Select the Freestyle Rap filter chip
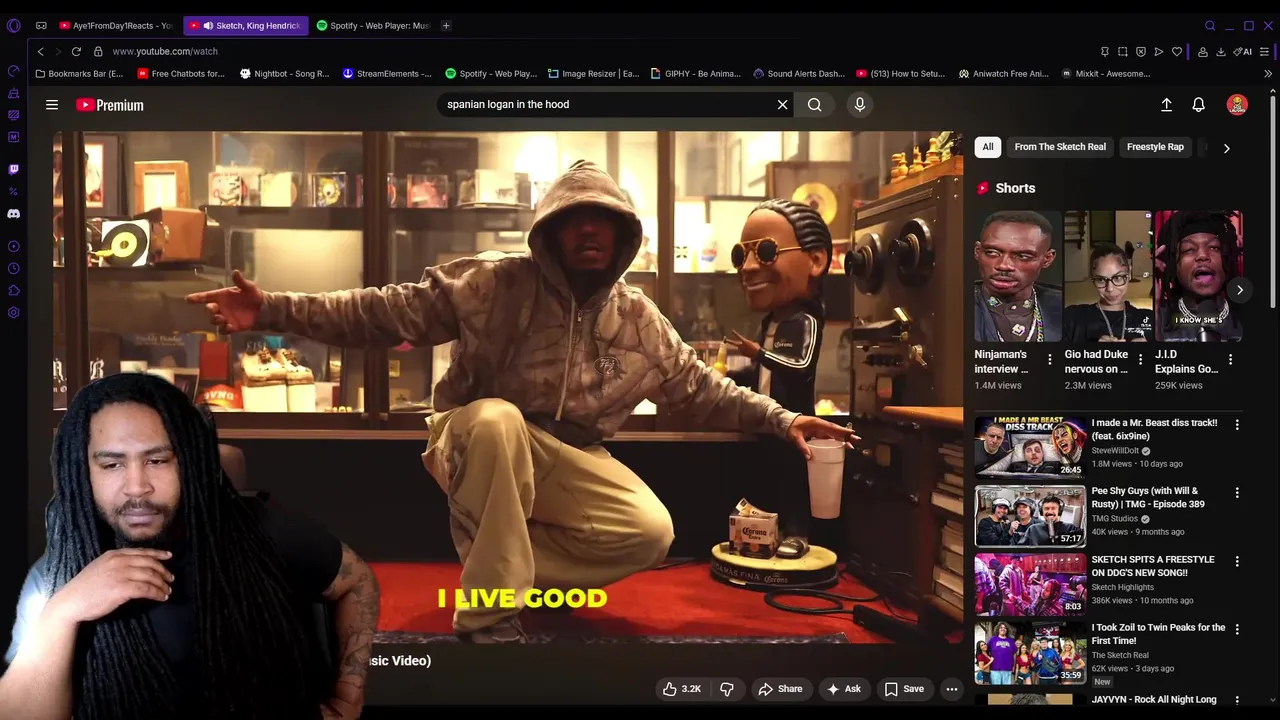 point(1155,147)
